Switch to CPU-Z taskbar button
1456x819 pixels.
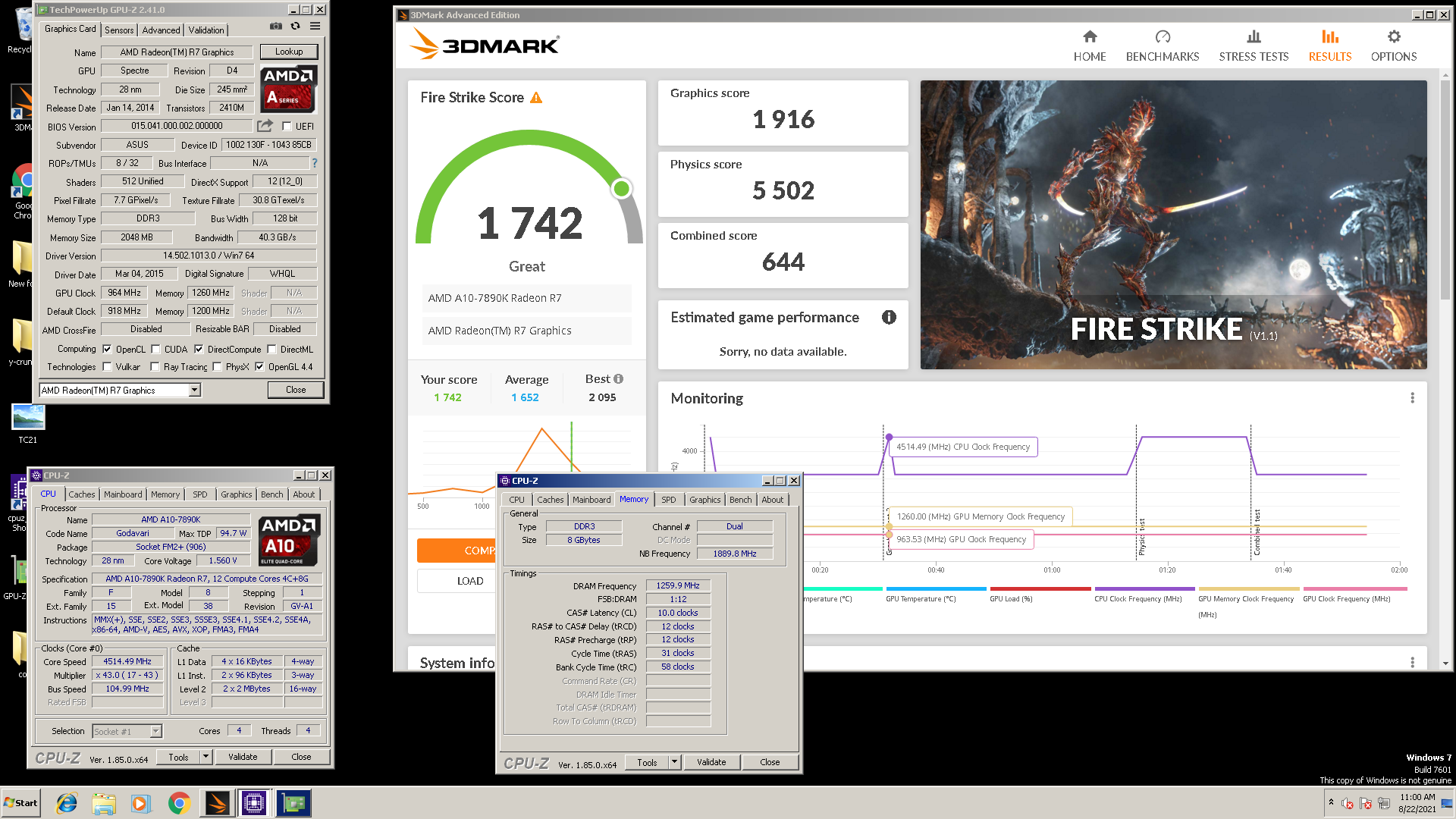255,803
